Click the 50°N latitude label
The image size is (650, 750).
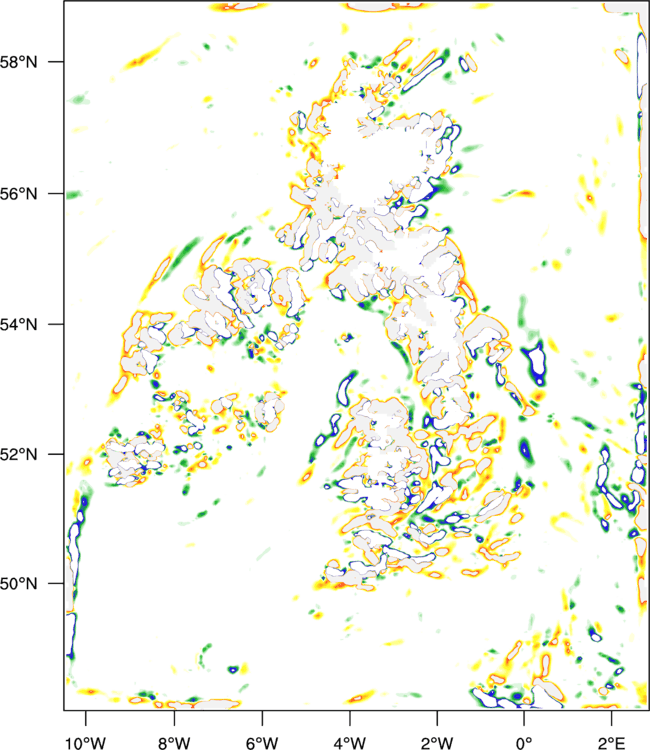click(x=19, y=584)
